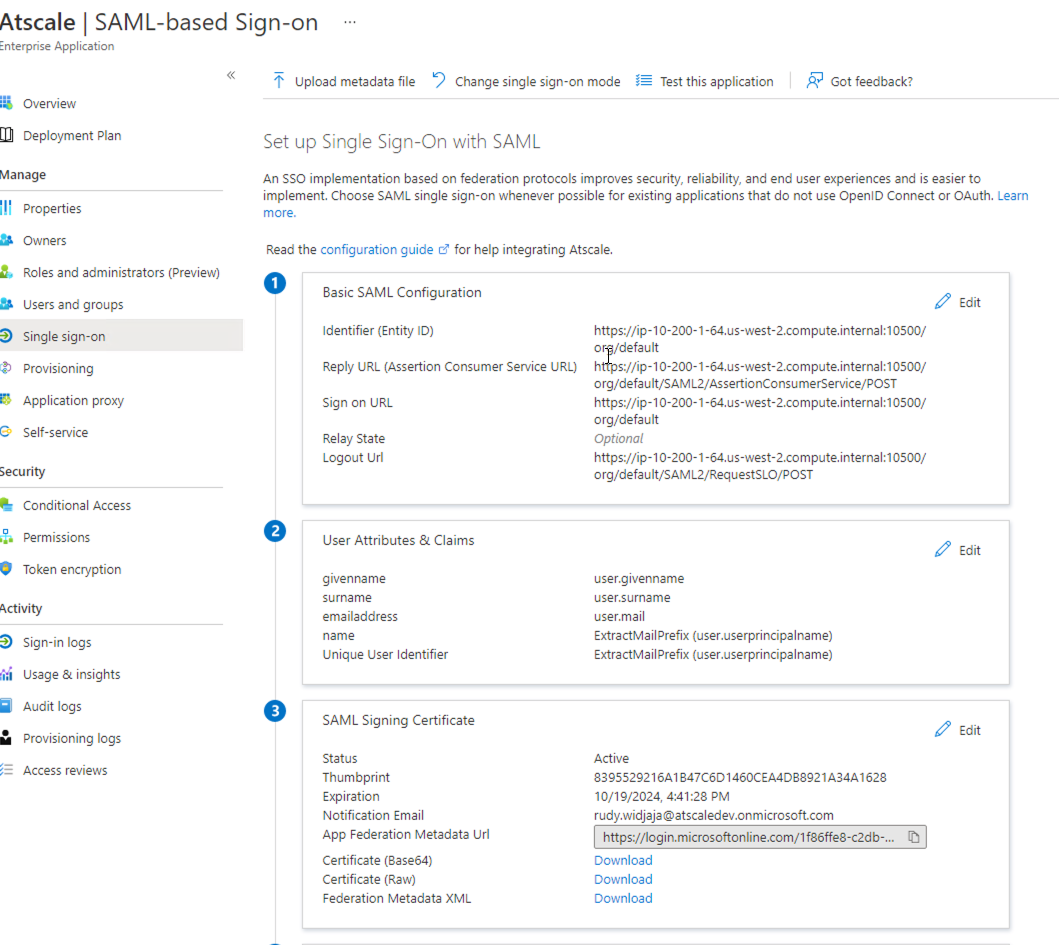Click the Single sign-on arrow icon
The image size is (1059, 945).
[x=6, y=336]
